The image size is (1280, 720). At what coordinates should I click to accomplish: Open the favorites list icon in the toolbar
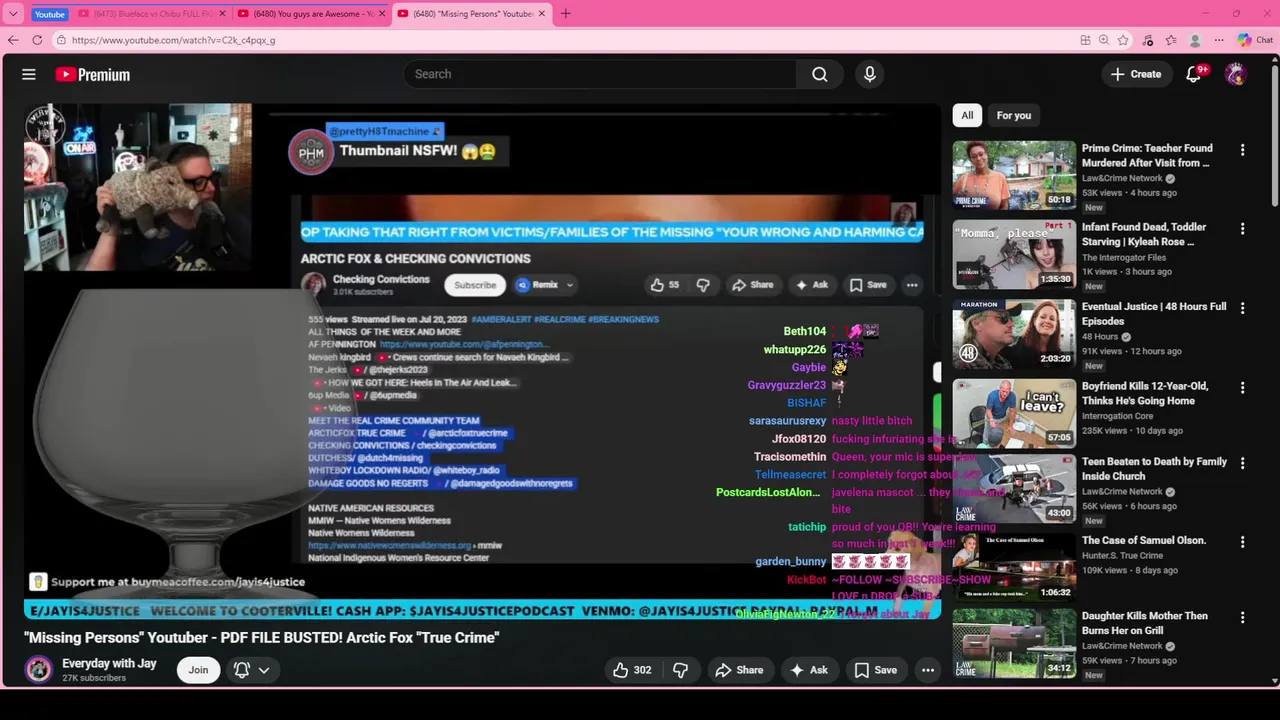pos(1171,40)
